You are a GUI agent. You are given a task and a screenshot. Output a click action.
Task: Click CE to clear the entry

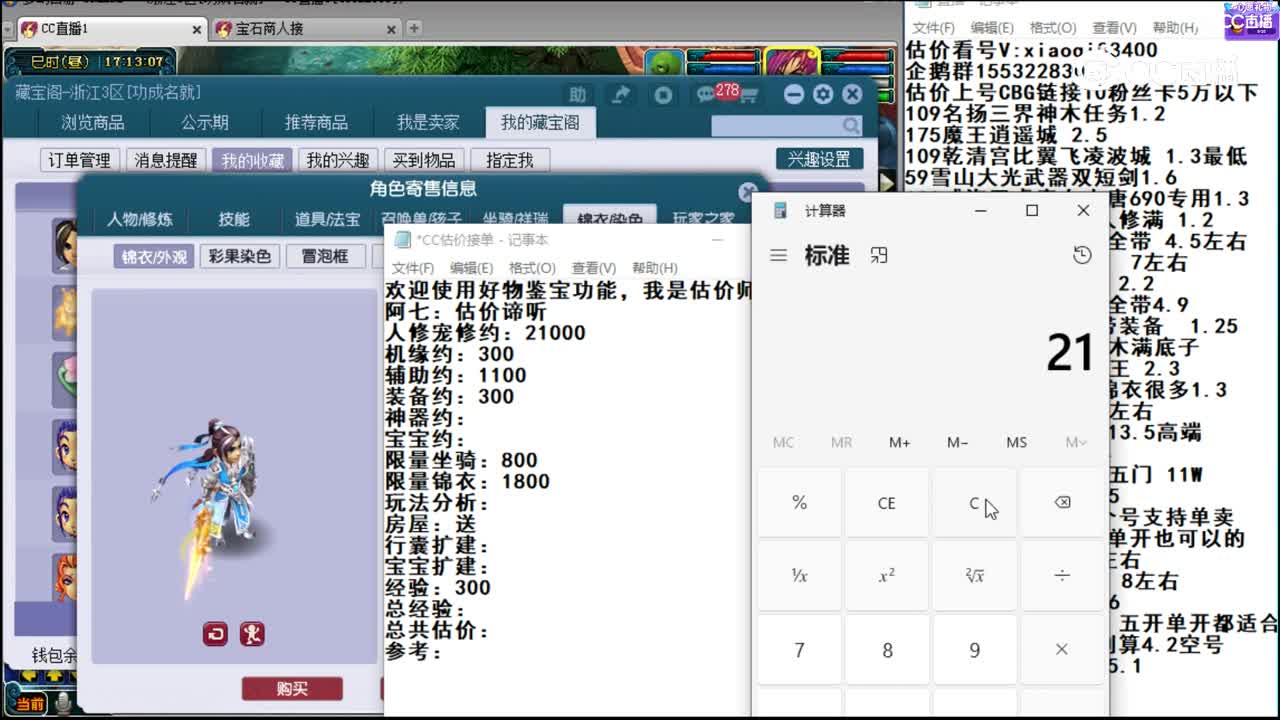[887, 503]
